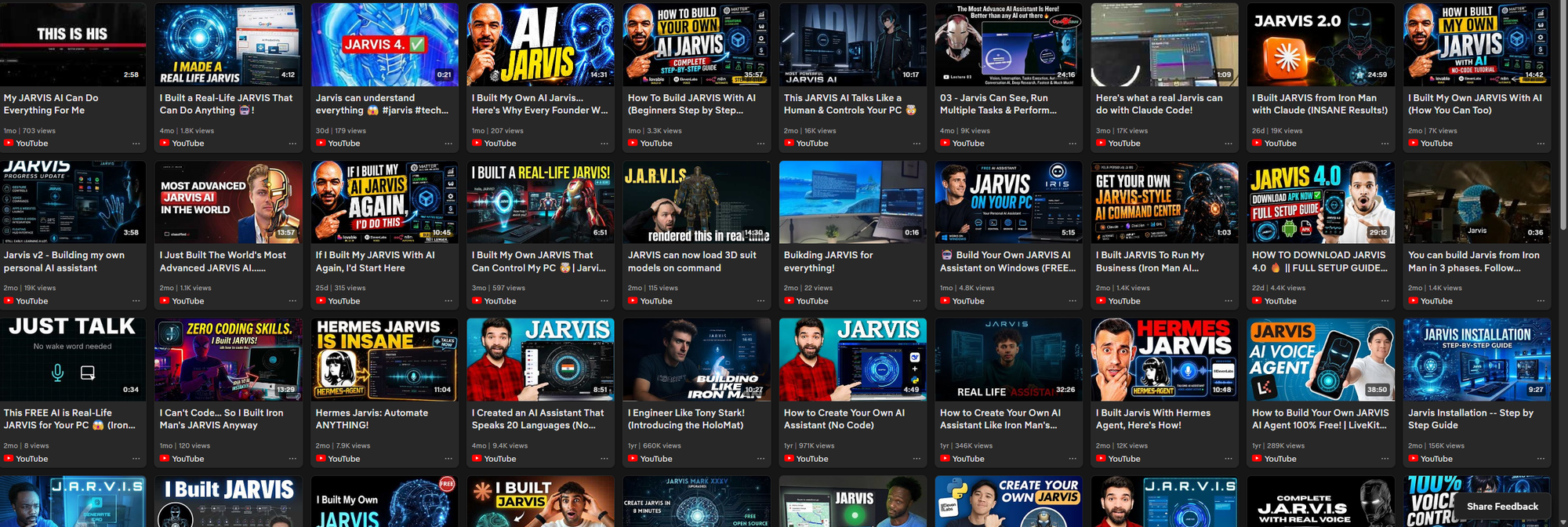Click YouTube icon under 'JARVIS That Can Control My PC'
The height and width of the screenshot is (527, 1568).
pos(477,301)
